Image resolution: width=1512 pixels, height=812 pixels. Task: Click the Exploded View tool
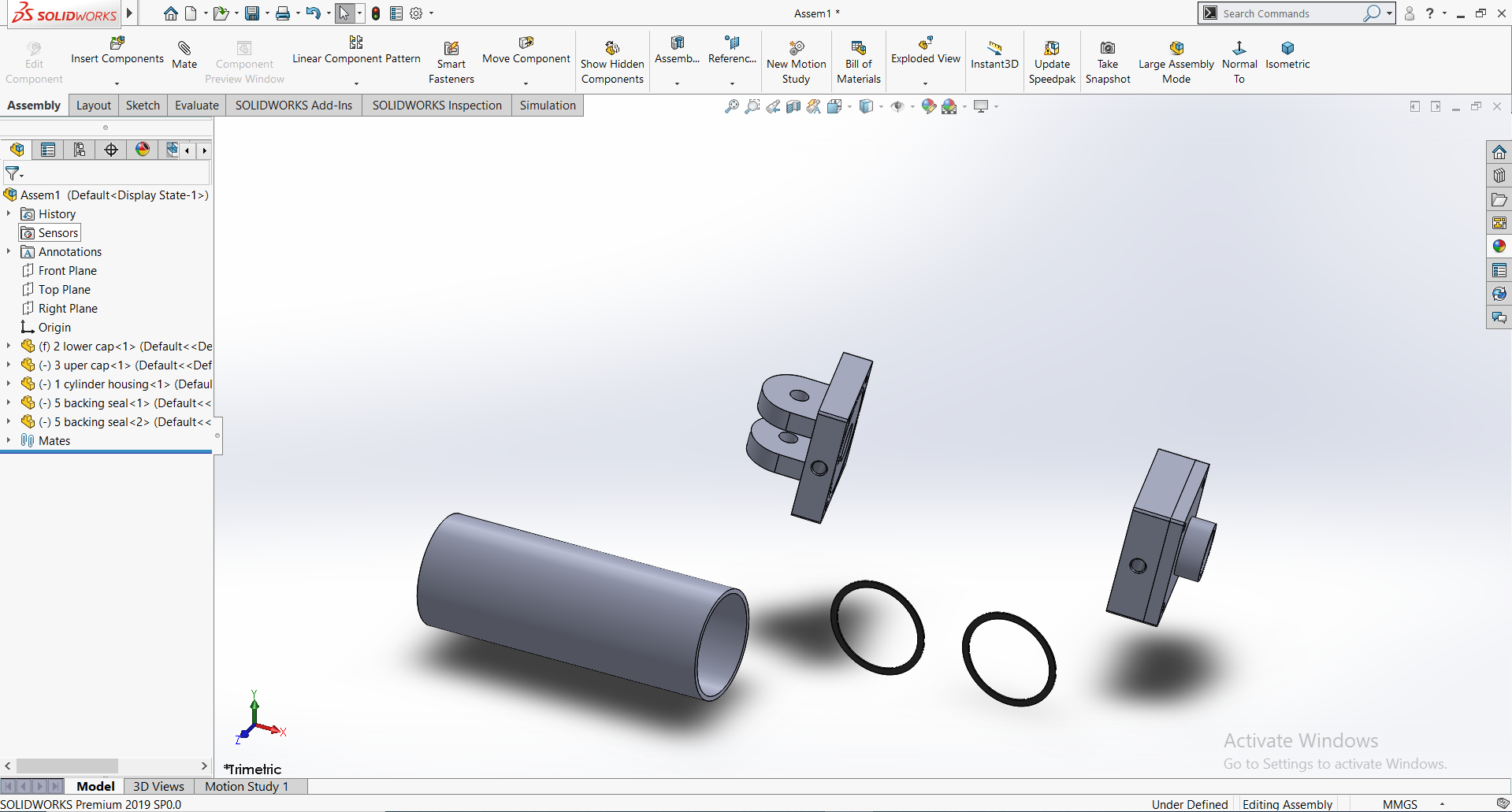926,50
